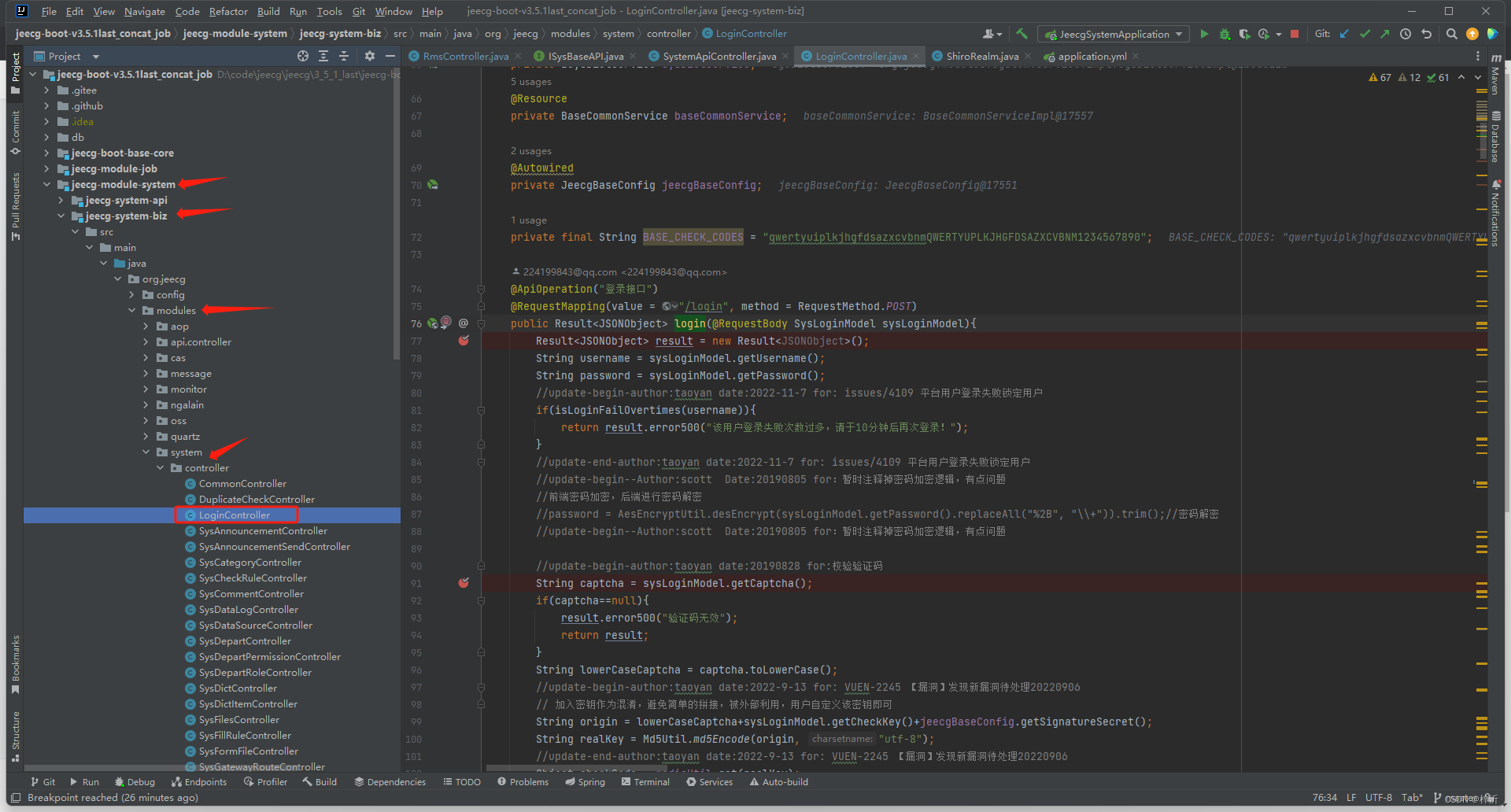
Task: Open the Notifications tool window
Action: [1495, 214]
